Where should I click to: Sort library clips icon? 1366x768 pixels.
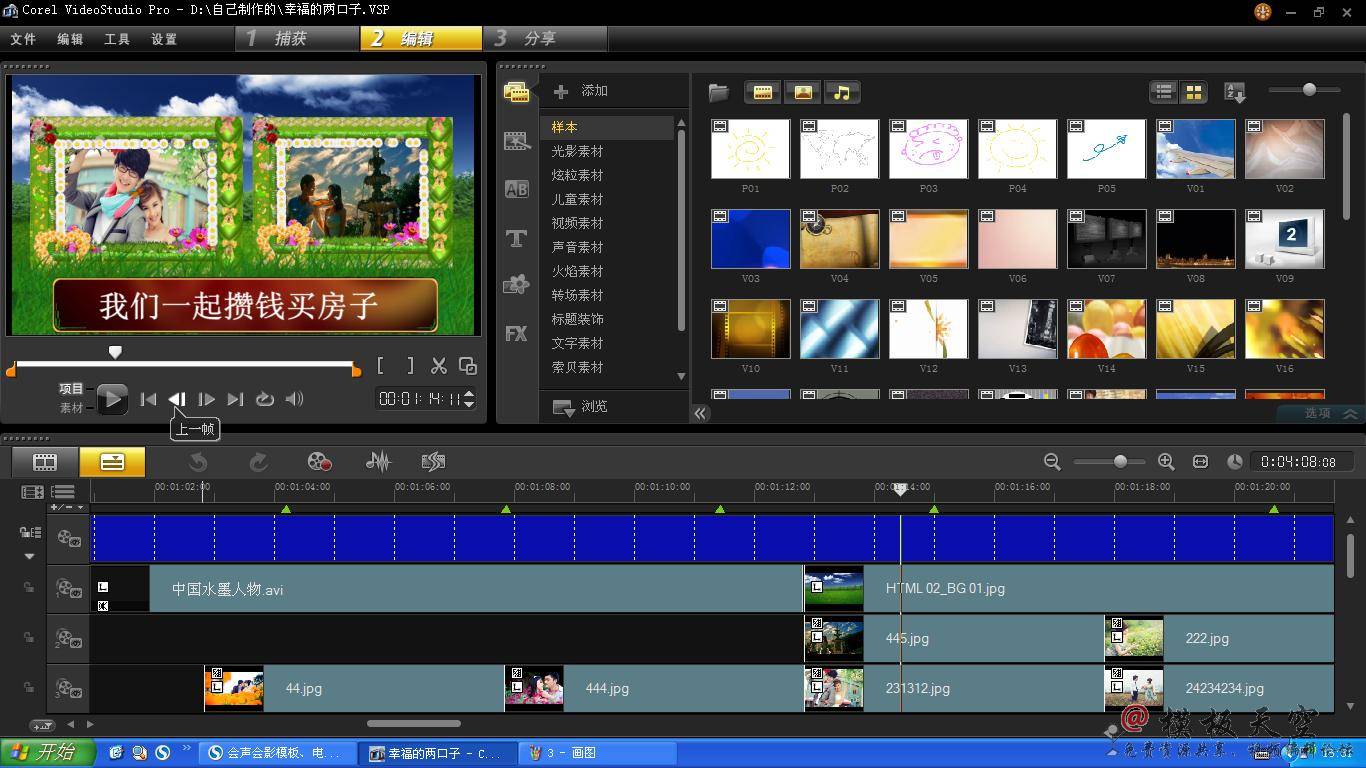[1235, 92]
